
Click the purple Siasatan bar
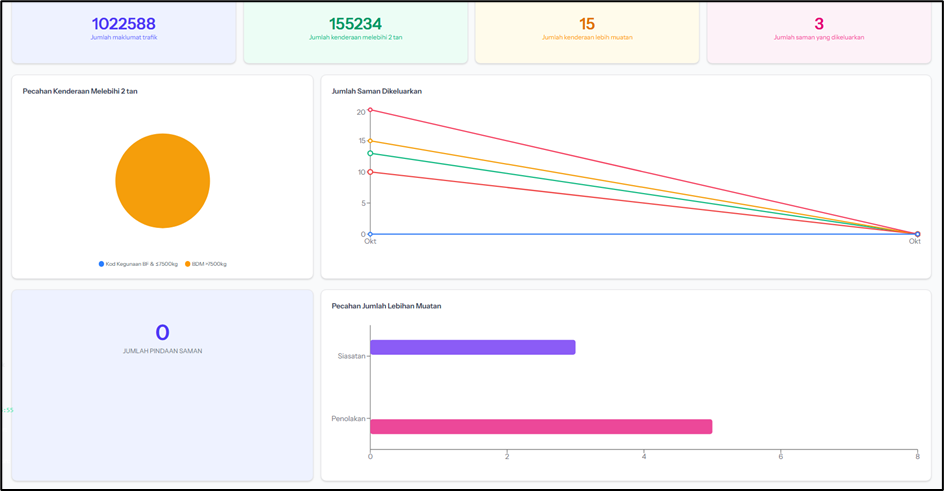pos(472,347)
